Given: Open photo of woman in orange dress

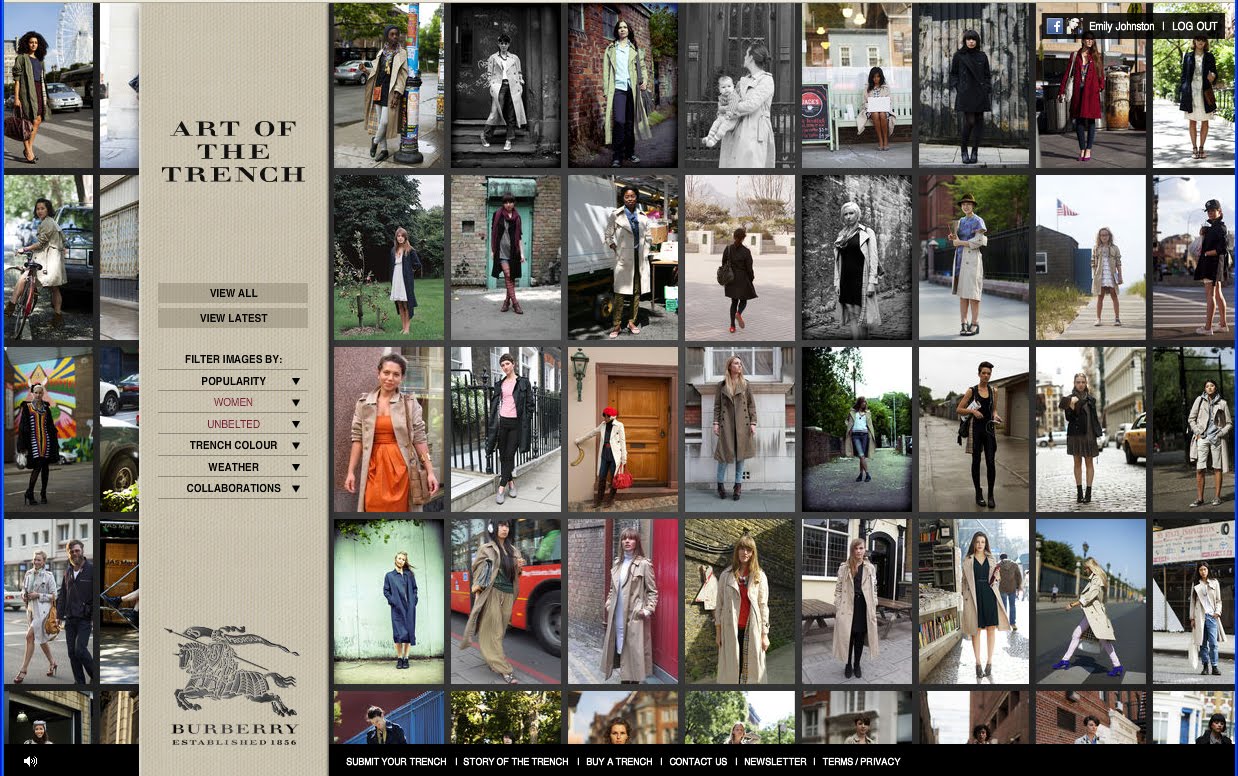Looking at the screenshot, I should pos(389,429).
